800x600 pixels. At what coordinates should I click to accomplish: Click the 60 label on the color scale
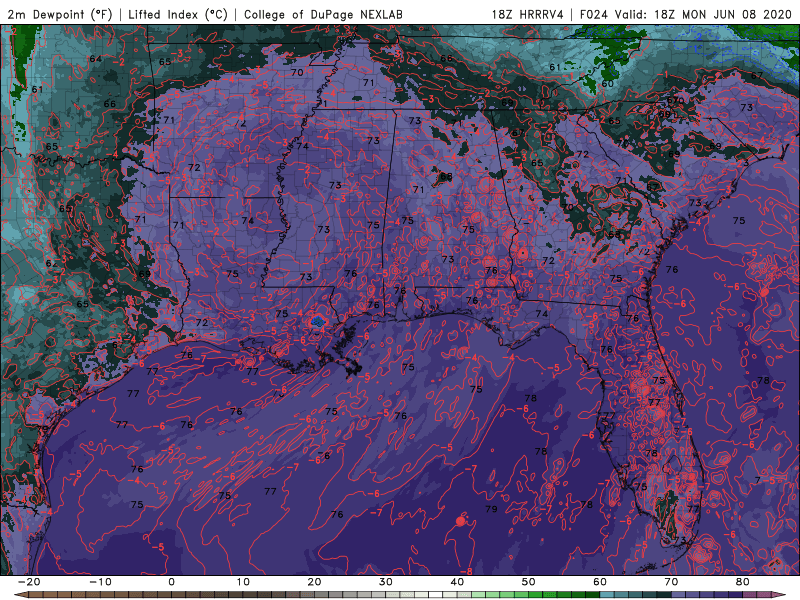click(599, 582)
